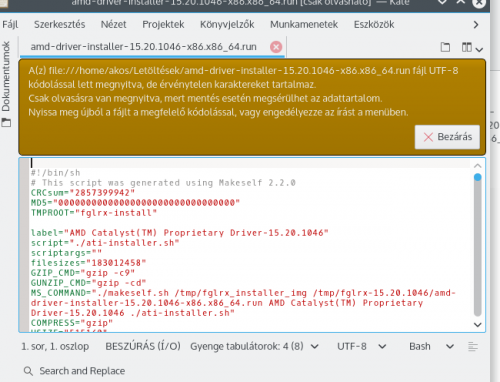Click the MD5 checksum line
This screenshot has height=382, width=500.
(135, 203)
